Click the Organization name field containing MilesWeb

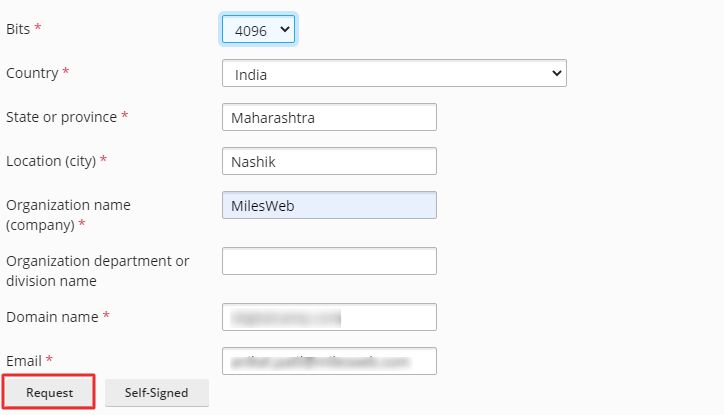point(329,205)
